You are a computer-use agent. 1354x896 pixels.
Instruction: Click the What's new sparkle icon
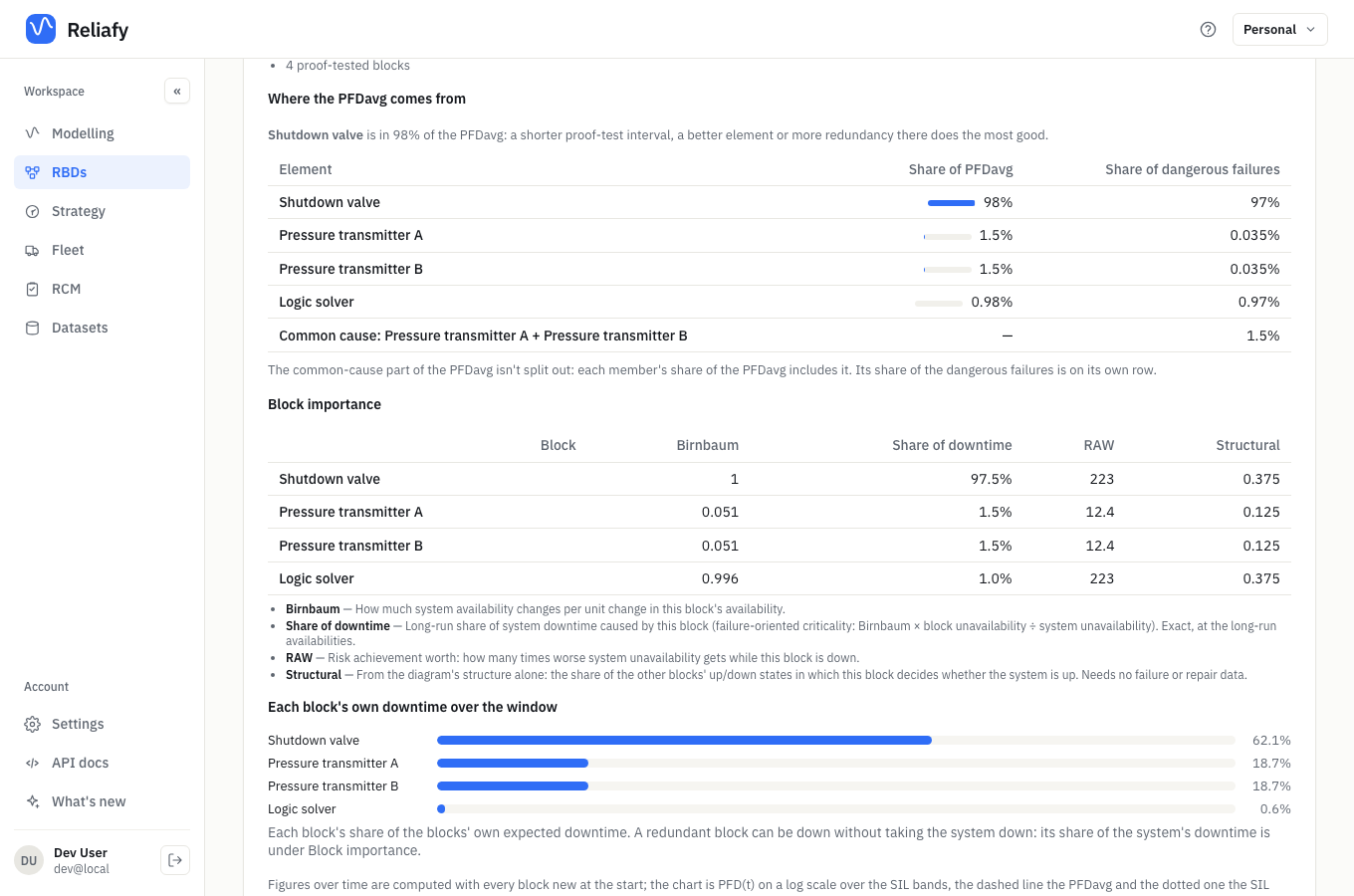tap(32, 801)
